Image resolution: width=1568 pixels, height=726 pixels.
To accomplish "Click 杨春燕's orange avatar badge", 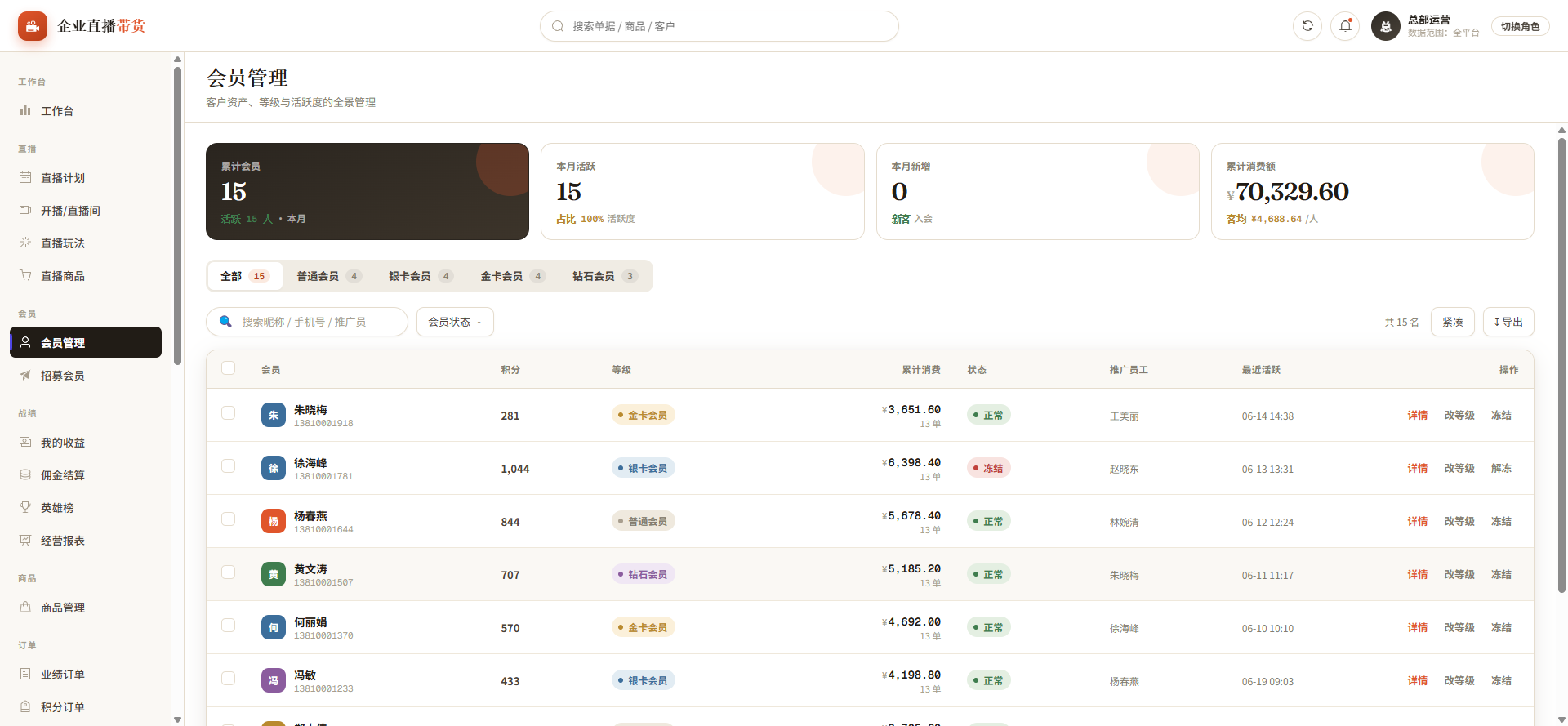I will 274,521.
